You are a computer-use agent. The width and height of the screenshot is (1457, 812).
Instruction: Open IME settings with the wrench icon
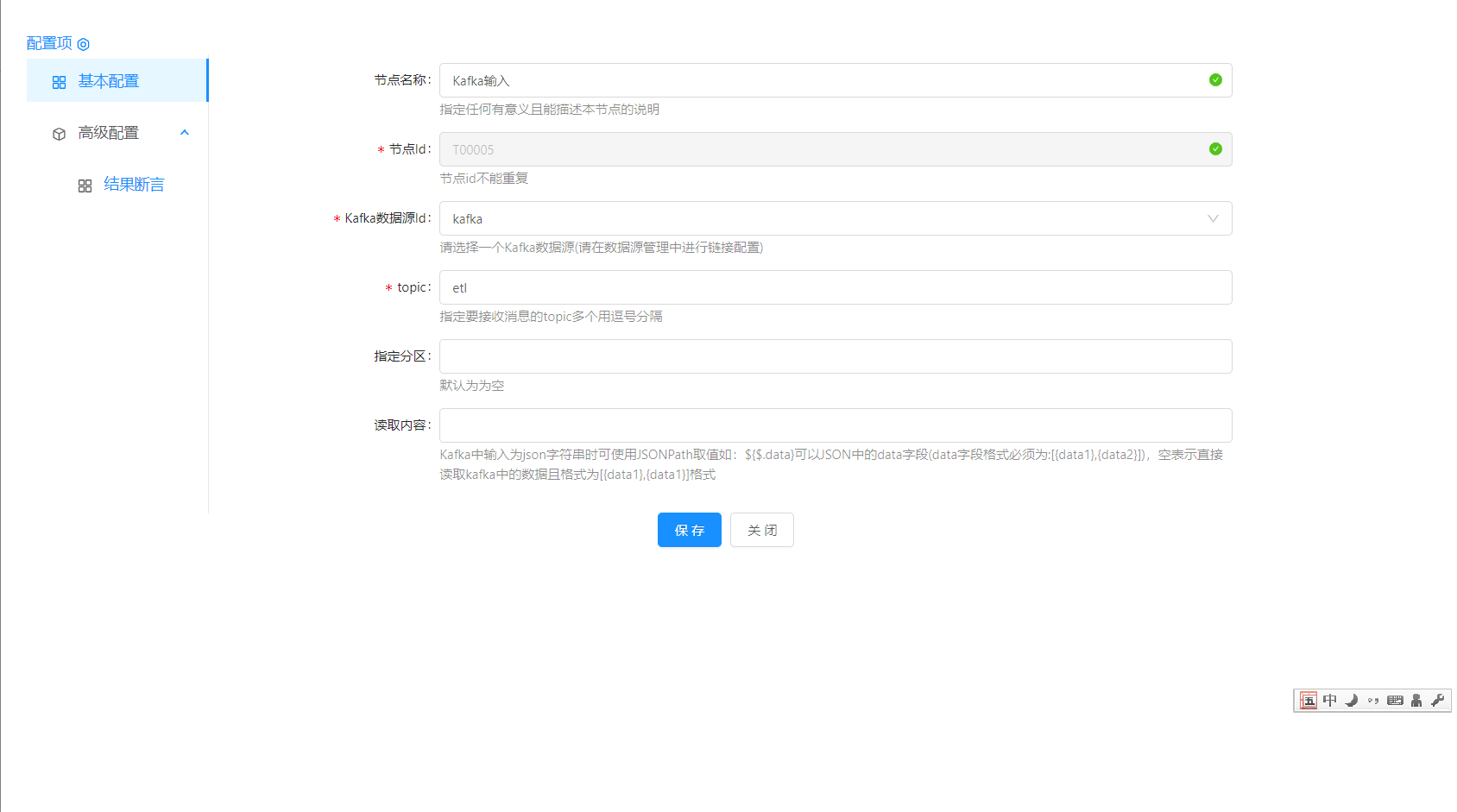(x=1437, y=701)
